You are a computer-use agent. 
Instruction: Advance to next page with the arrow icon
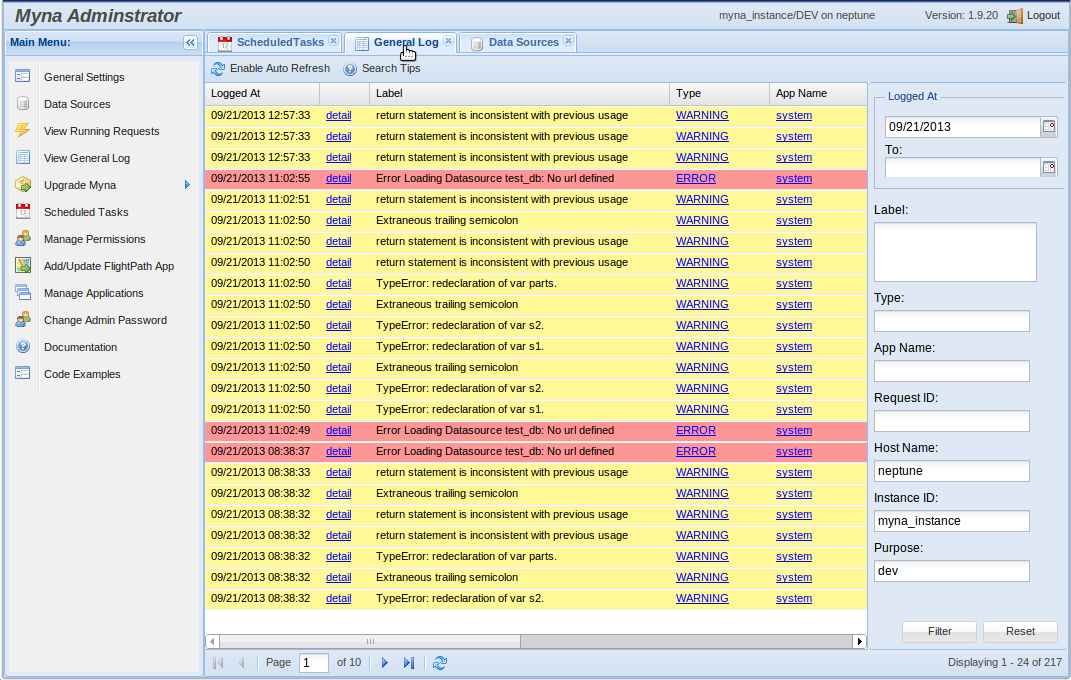pos(385,662)
